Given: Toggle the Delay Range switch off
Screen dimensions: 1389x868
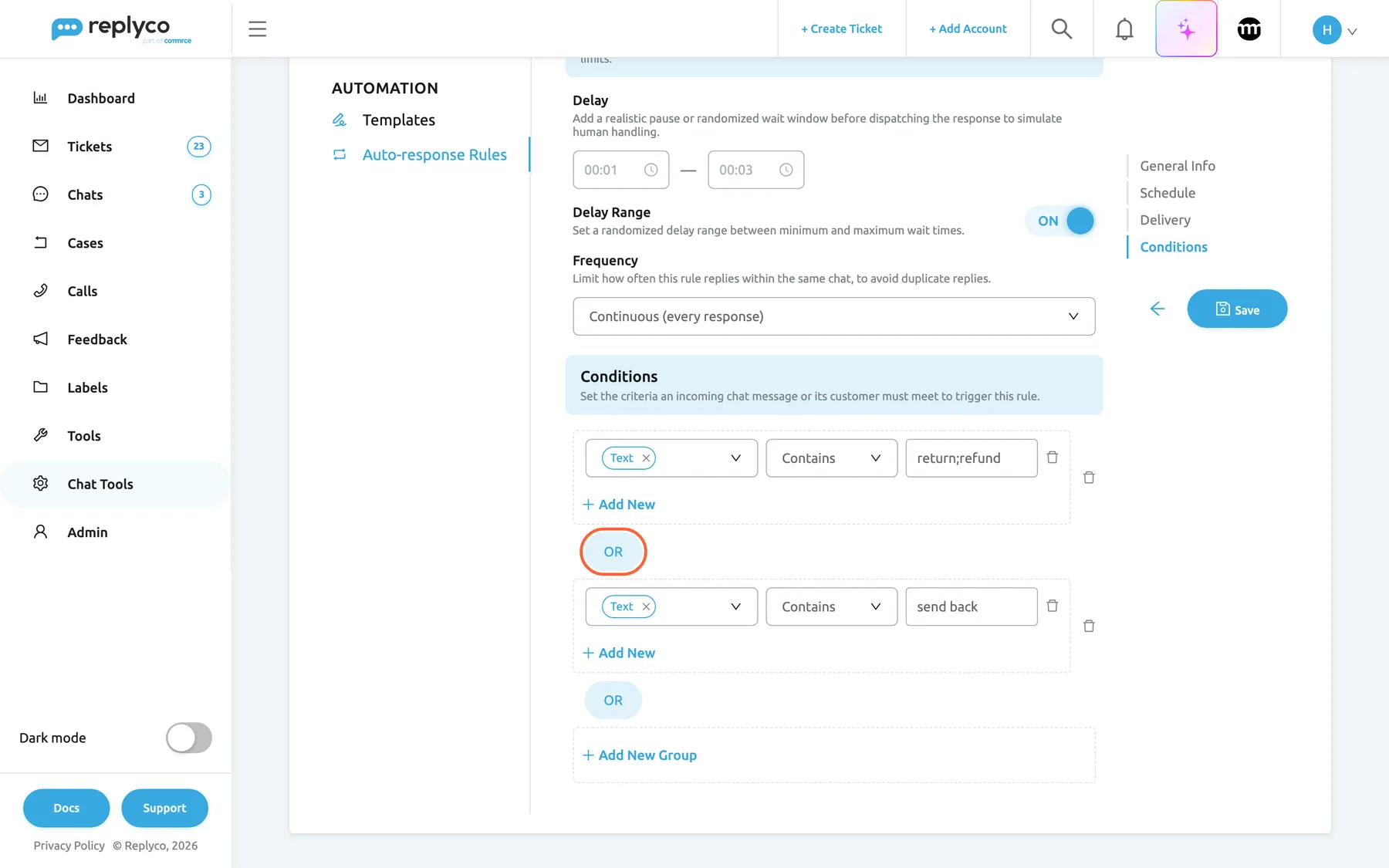Looking at the screenshot, I should click(1059, 221).
